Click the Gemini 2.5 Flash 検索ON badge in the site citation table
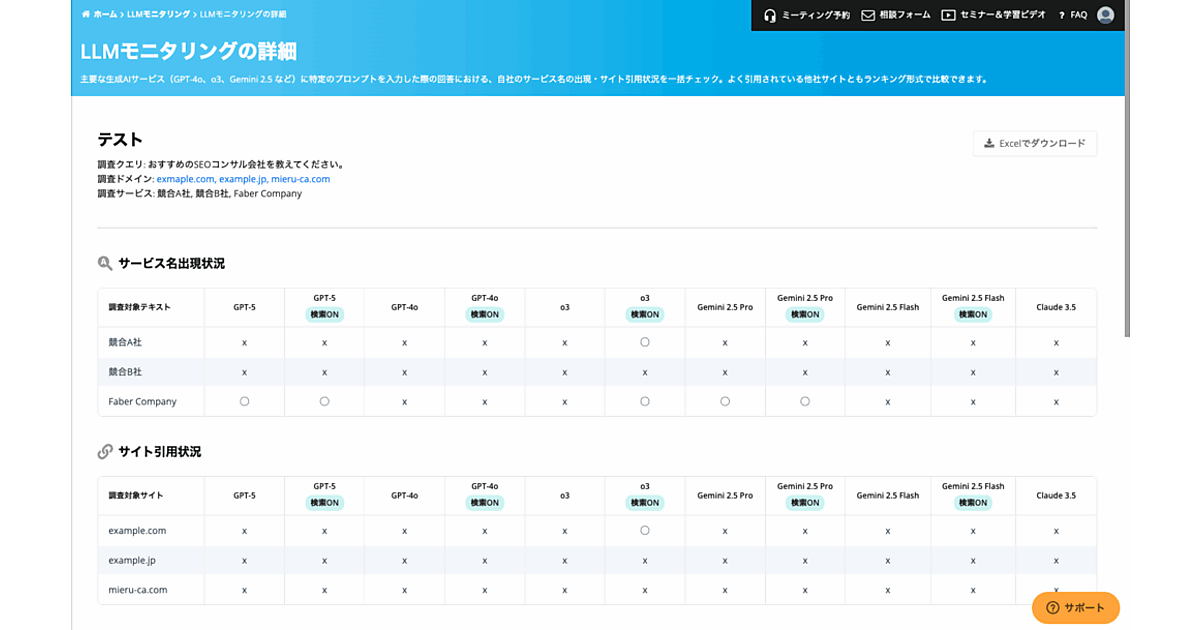Screen dimensions: 1200x630 pos(973,503)
